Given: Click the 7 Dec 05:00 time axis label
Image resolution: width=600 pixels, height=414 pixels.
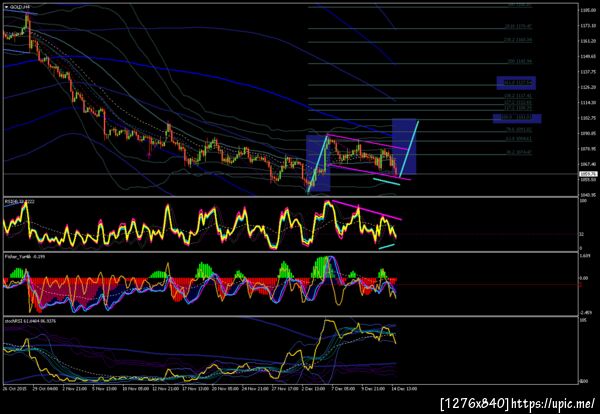Looking at the screenshot, I should point(344,388).
